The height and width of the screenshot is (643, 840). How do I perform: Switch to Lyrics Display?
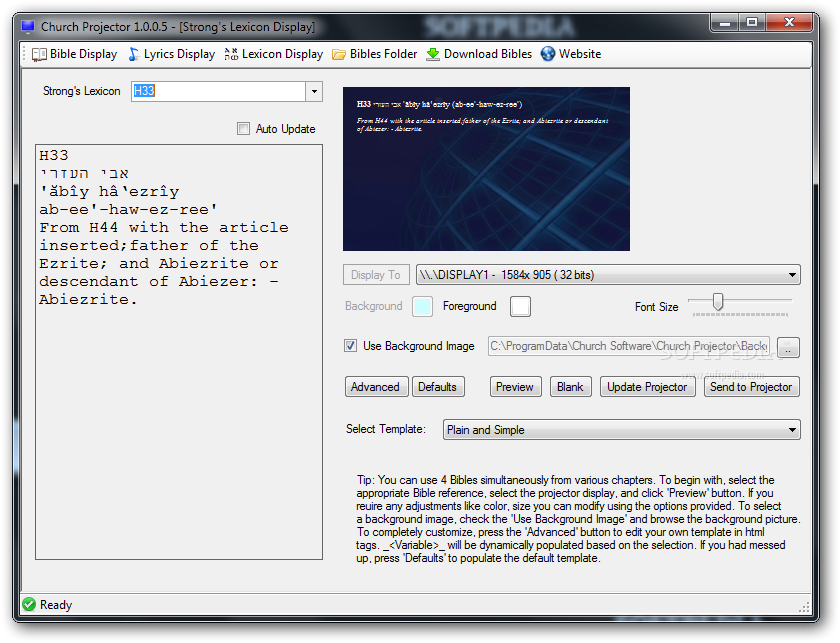pyautogui.click(x=171, y=54)
